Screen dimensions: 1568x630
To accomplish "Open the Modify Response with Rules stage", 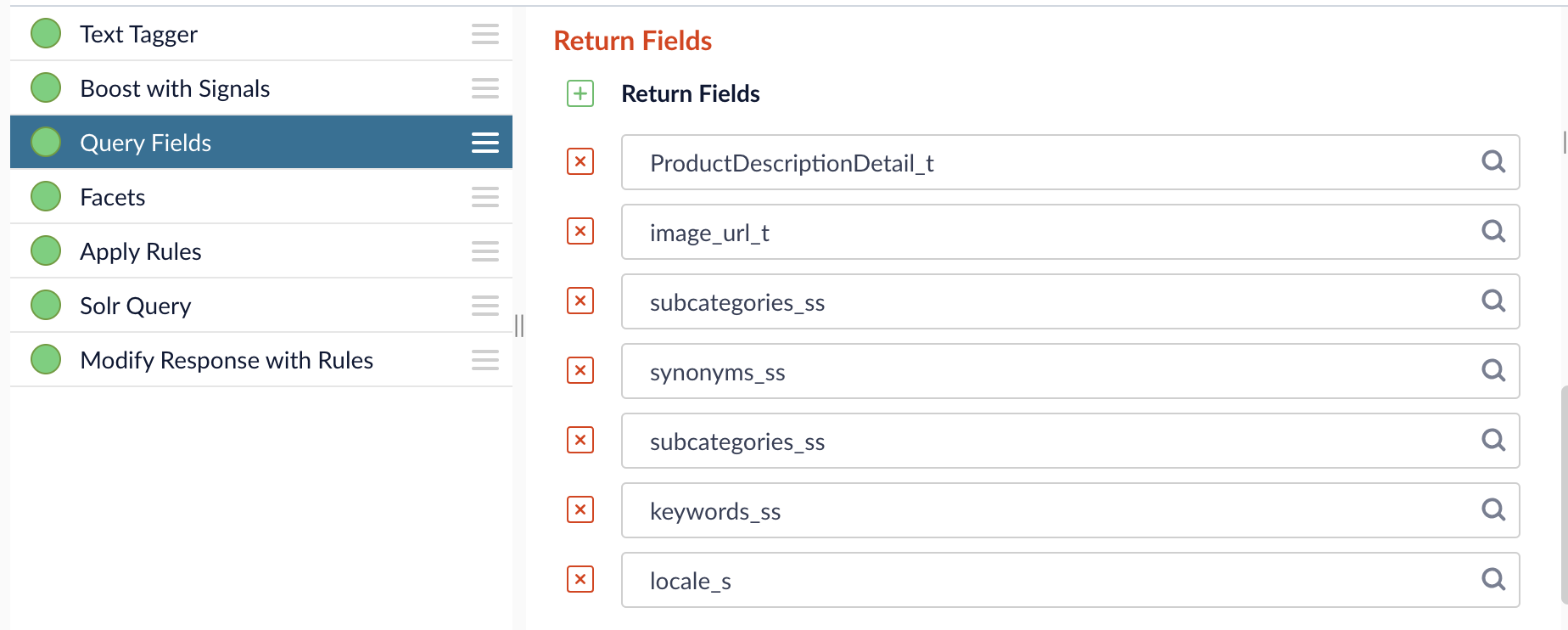I will (226, 360).
